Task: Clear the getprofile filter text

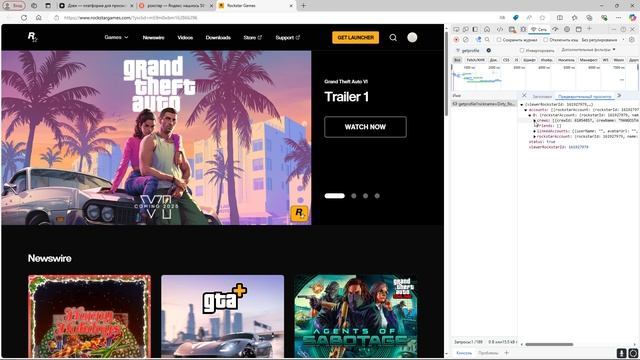Action: (489, 50)
